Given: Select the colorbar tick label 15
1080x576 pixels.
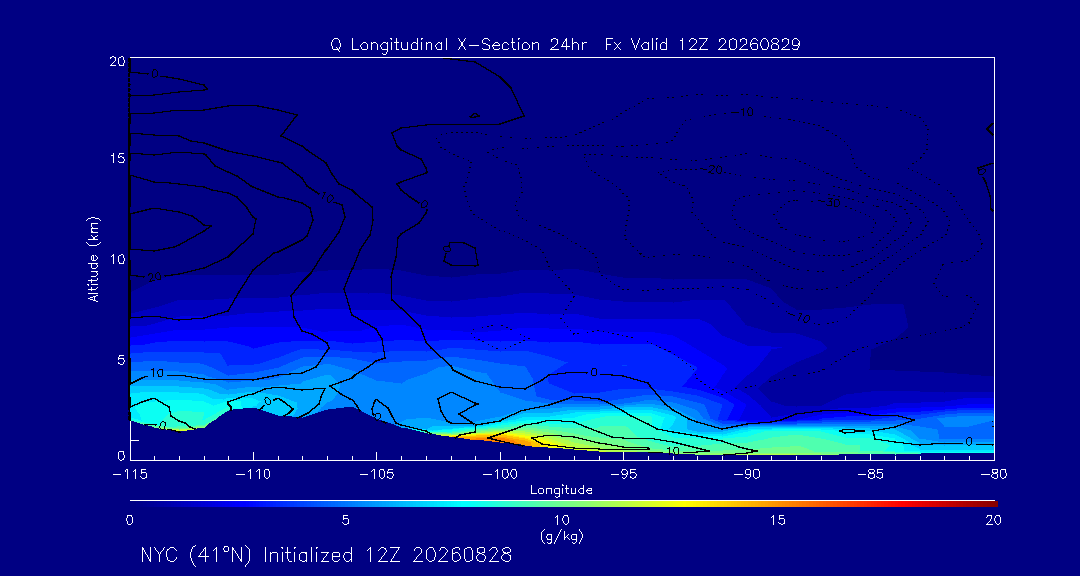Looking at the screenshot, I should (778, 520).
